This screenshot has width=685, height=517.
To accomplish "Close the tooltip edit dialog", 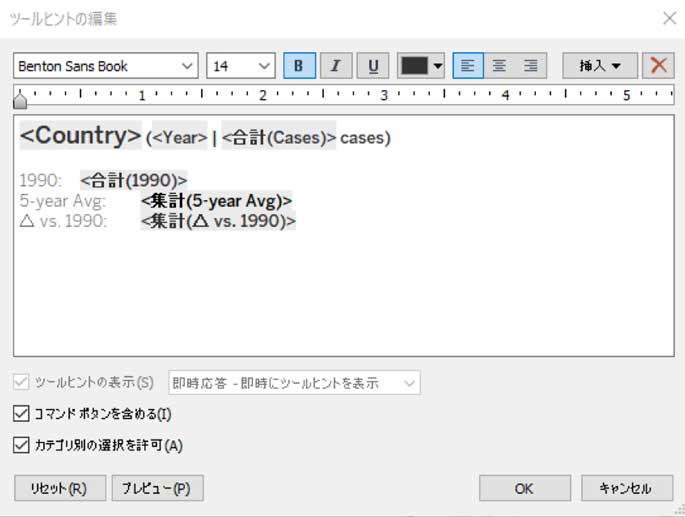I will [668, 18].
